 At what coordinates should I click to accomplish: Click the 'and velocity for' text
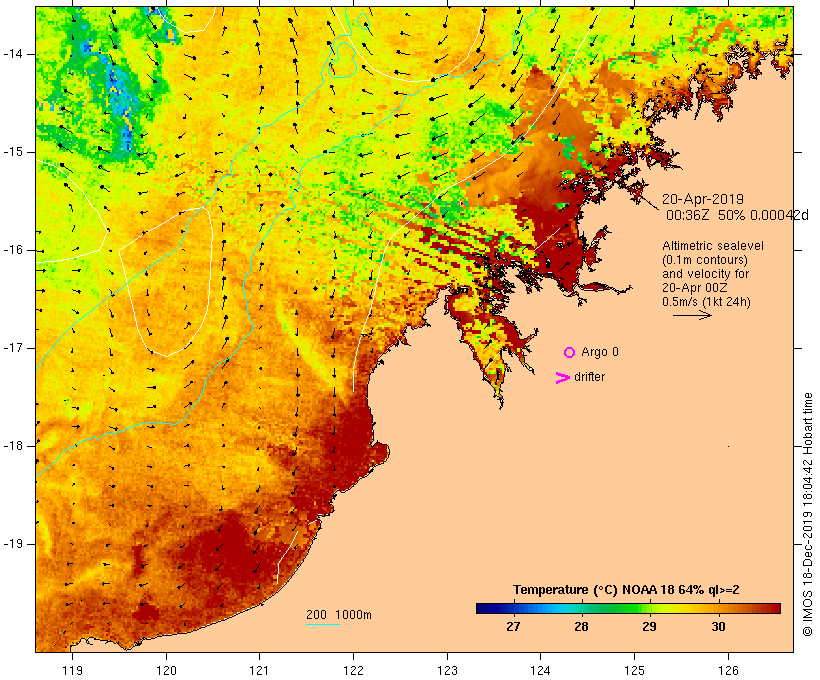[x=705, y=274]
